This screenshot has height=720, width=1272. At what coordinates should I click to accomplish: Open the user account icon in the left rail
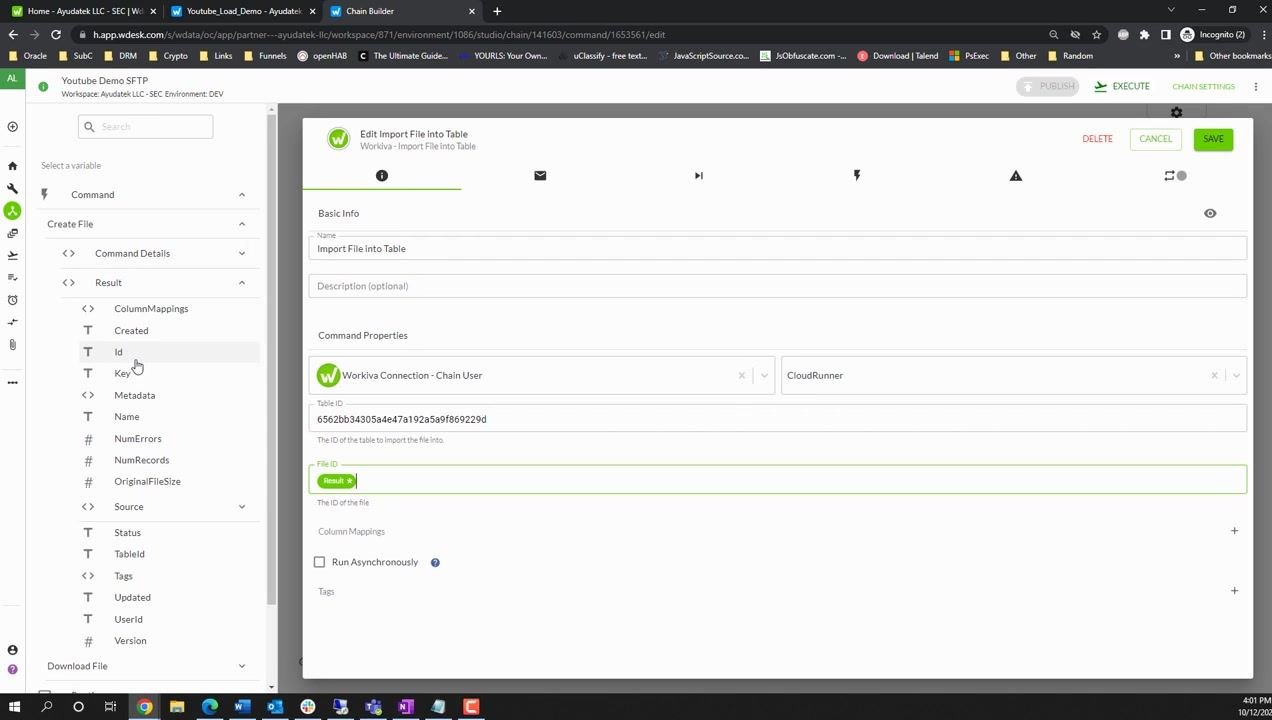point(12,650)
